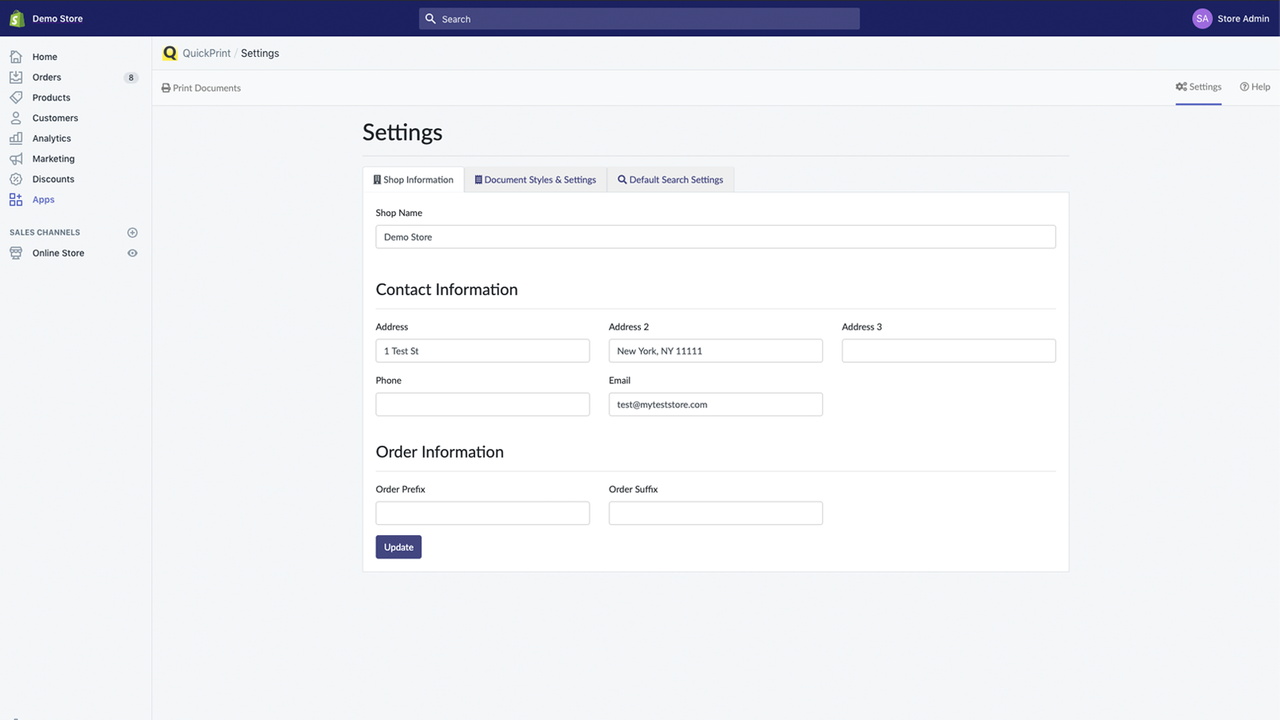
Task: Select the Default Search Settings tab
Action: [670, 179]
